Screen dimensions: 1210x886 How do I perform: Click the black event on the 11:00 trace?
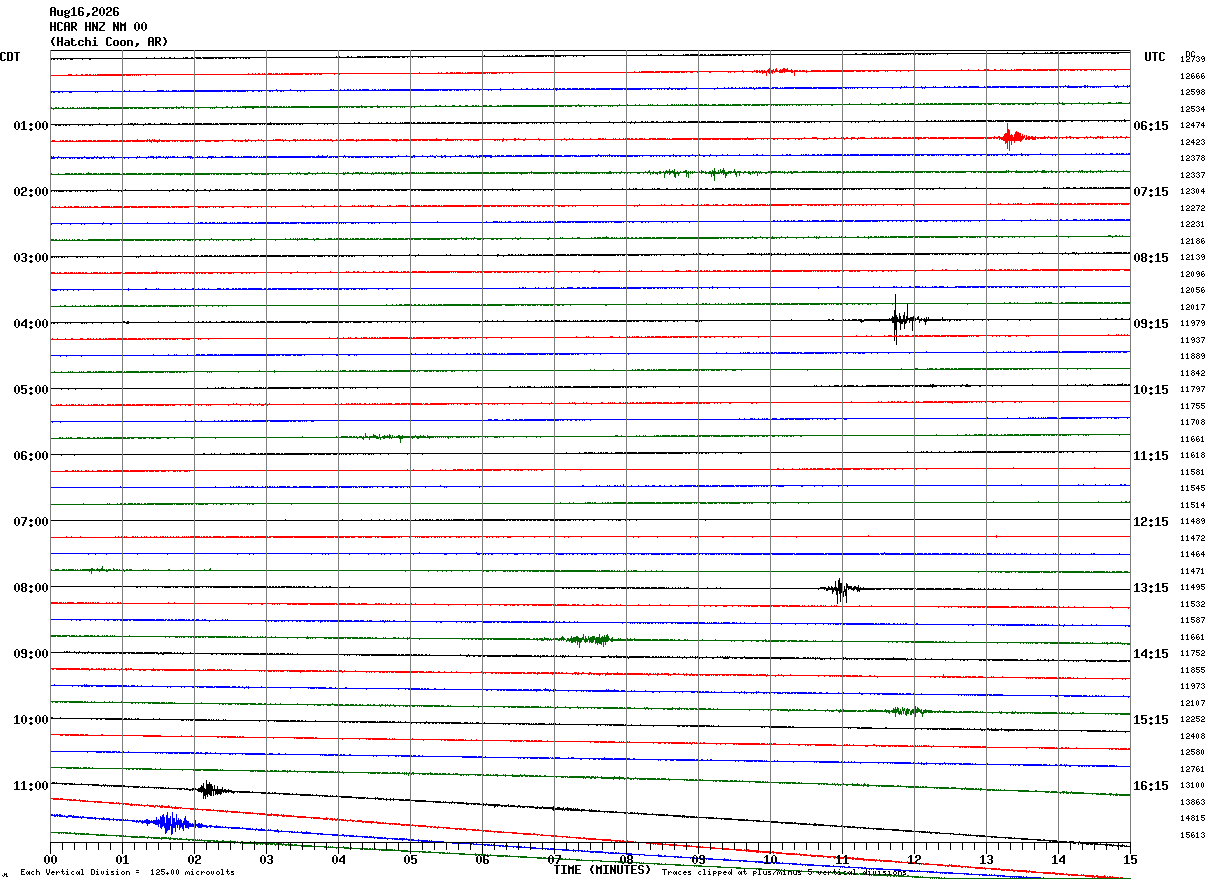click(x=209, y=789)
